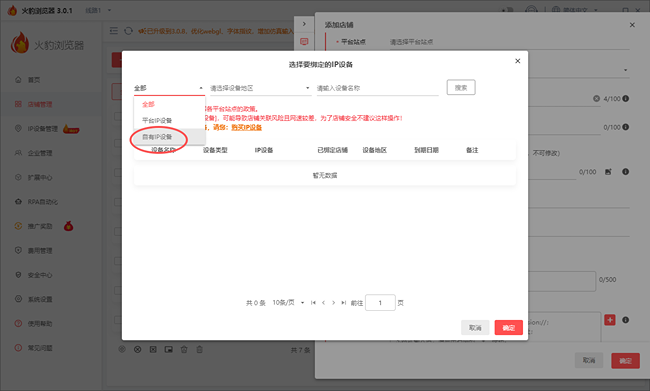Click the refresh icon in the top bar
The height and width of the screenshot is (391, 650).
click(129, 31)
